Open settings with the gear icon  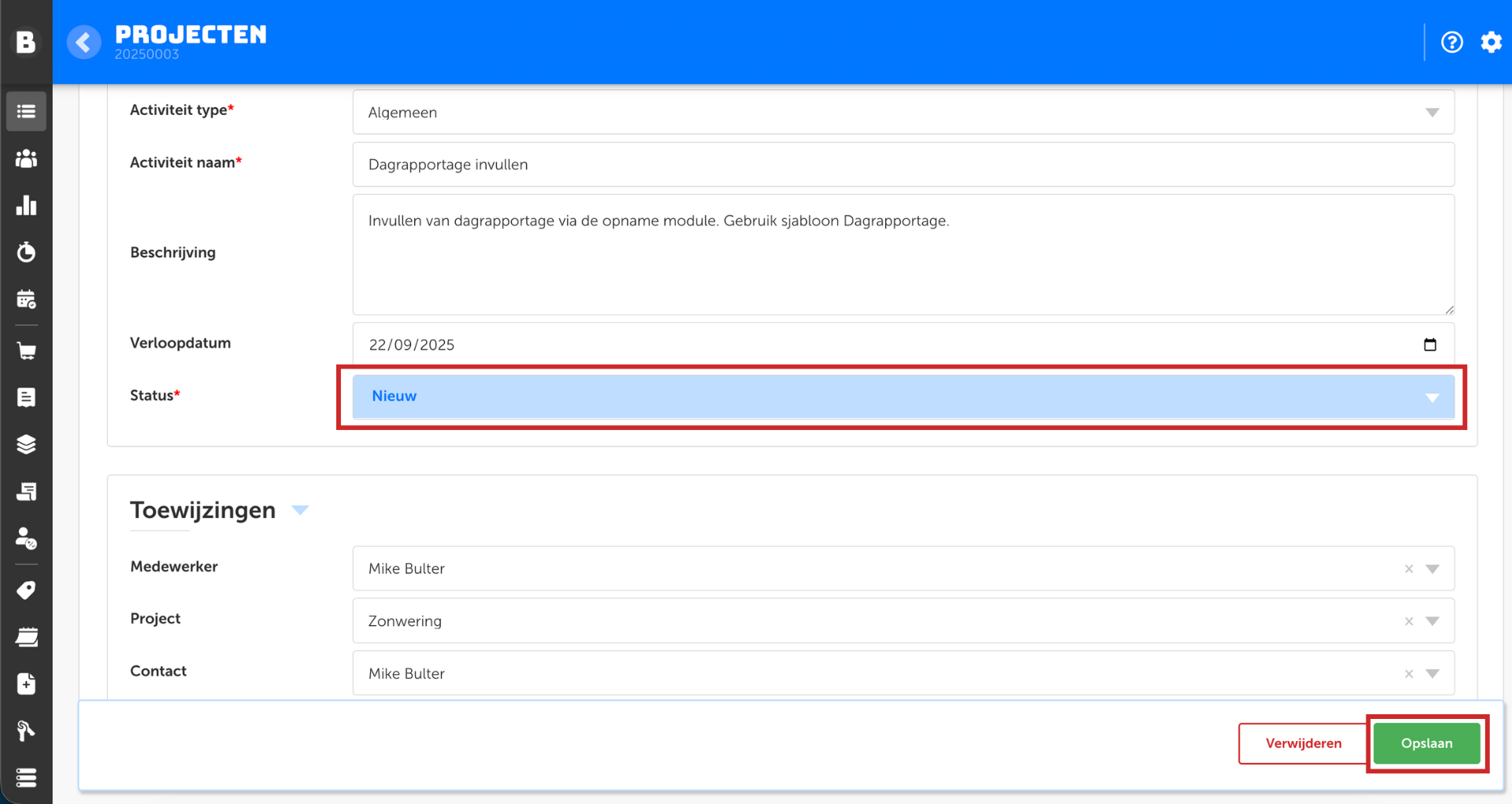[1491, 42]
